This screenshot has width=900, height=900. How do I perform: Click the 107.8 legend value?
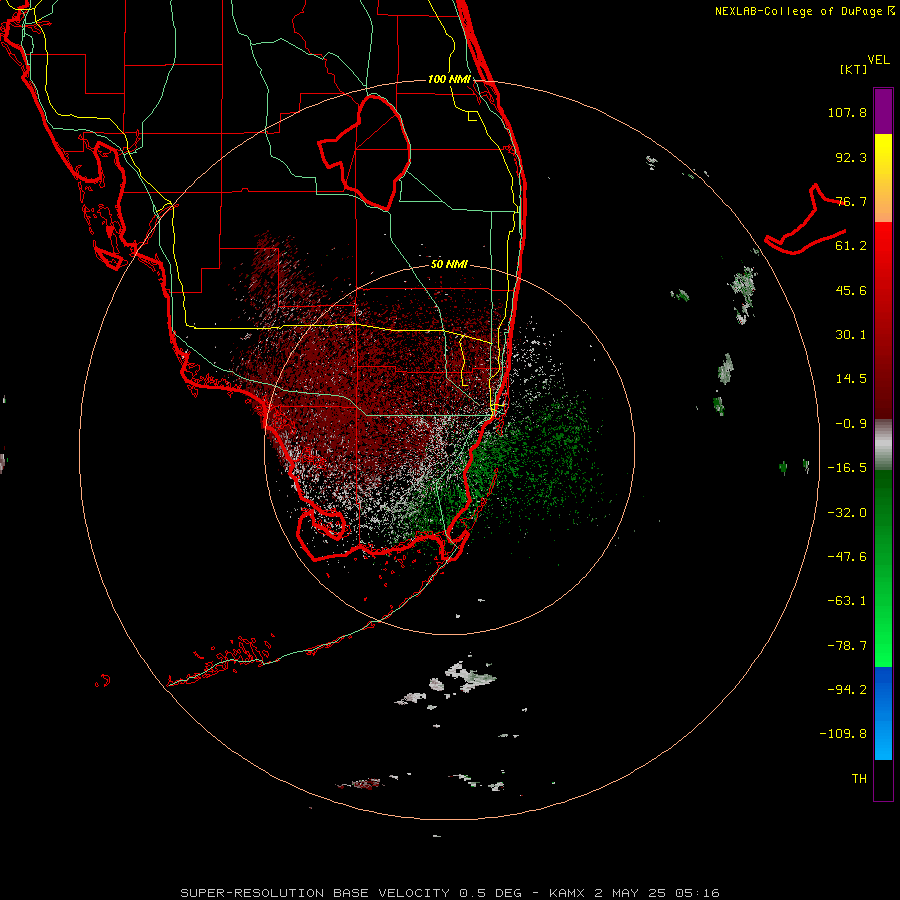click(x=847, y=112)
